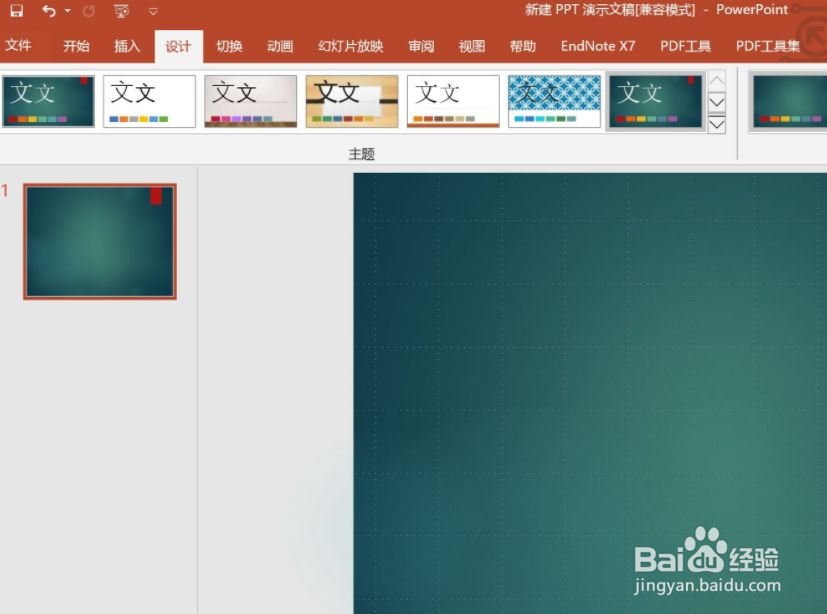Open the 帮助 tab

[x=523, y=46]
